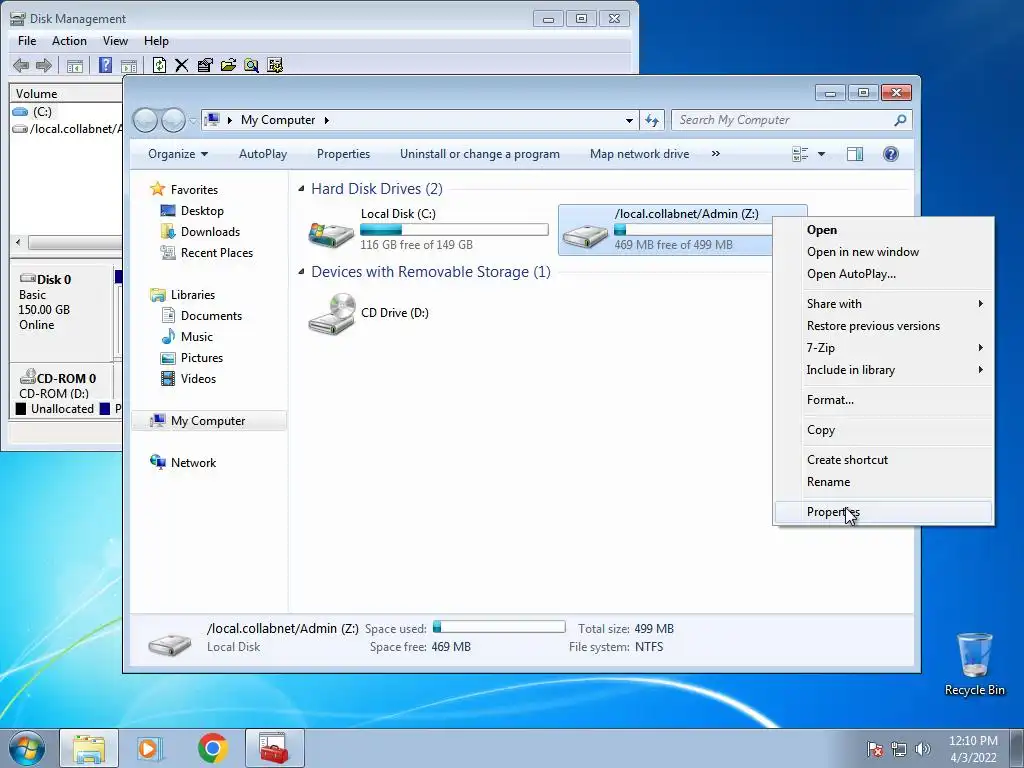Click the Disk 0 label in Disk Management

point(54,280)
